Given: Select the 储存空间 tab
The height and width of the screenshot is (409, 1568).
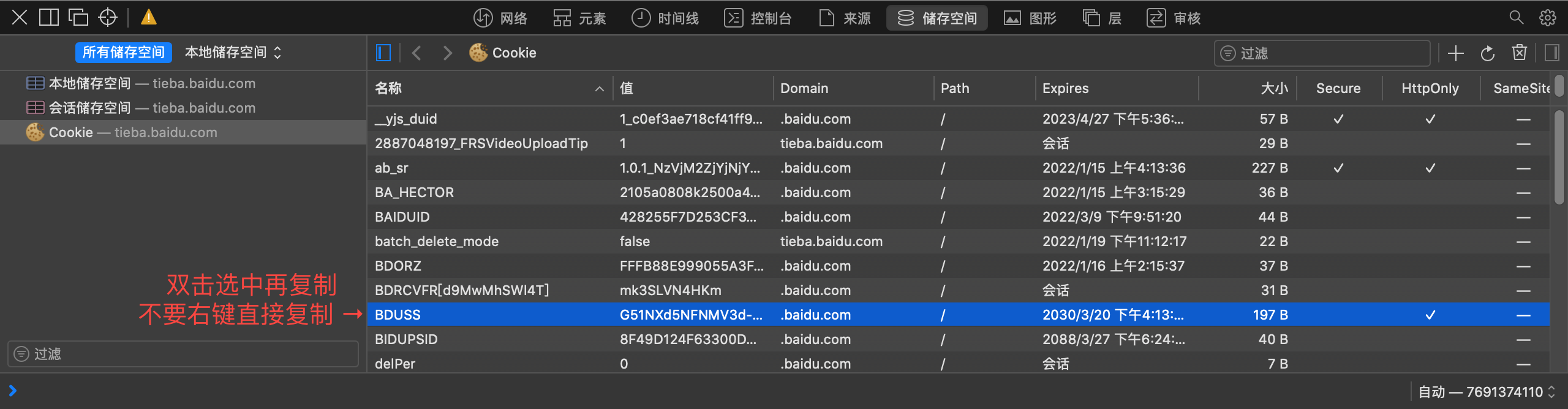Looking at the screenshot, I should [x=937, y=18].
